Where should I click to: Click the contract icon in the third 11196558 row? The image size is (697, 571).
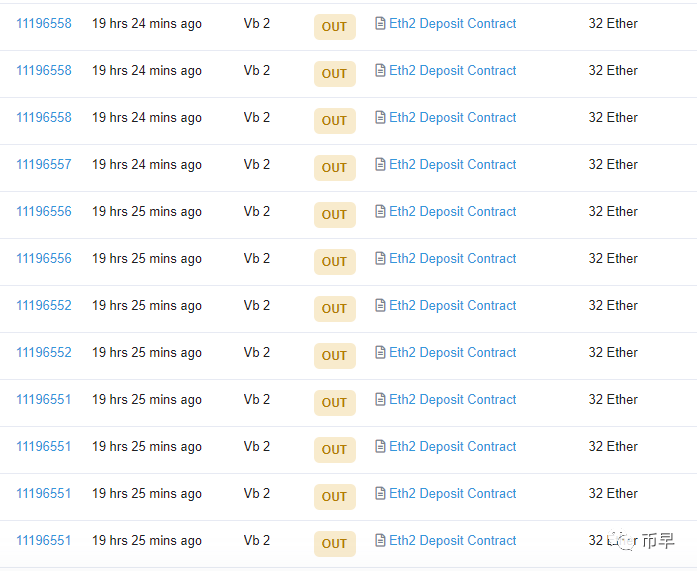point(380,118)
